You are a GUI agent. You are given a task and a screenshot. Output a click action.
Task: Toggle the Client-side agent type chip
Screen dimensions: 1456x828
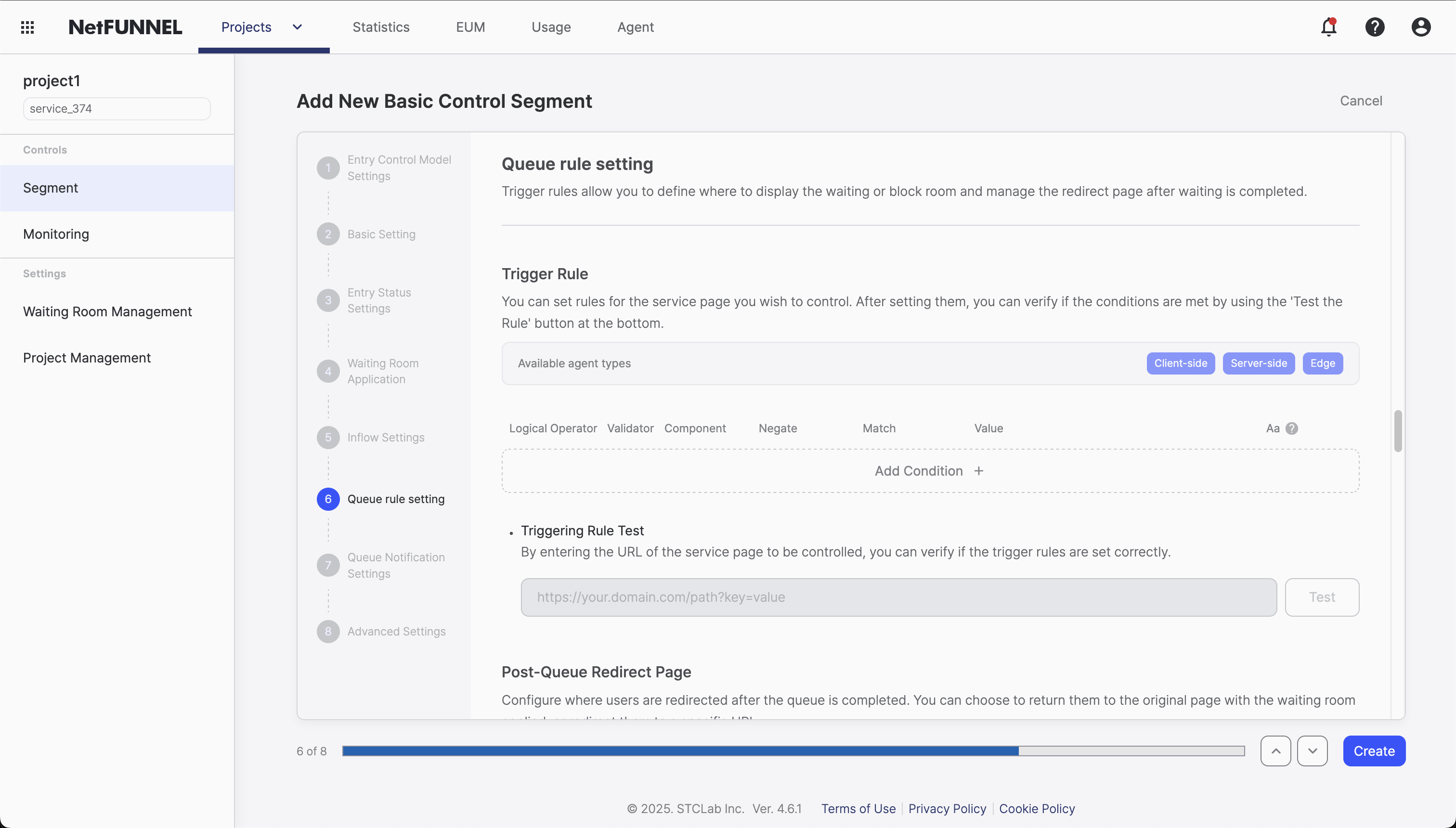(1180, 363)
